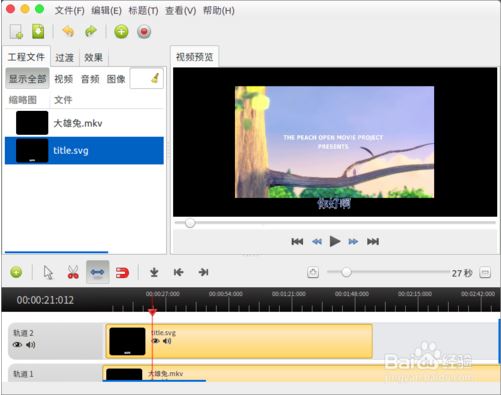Click the 大雄兔.mkv clip on 轨道 1
Image resolution: width=501 pixels, height=395 pixels.
point(302,374)
